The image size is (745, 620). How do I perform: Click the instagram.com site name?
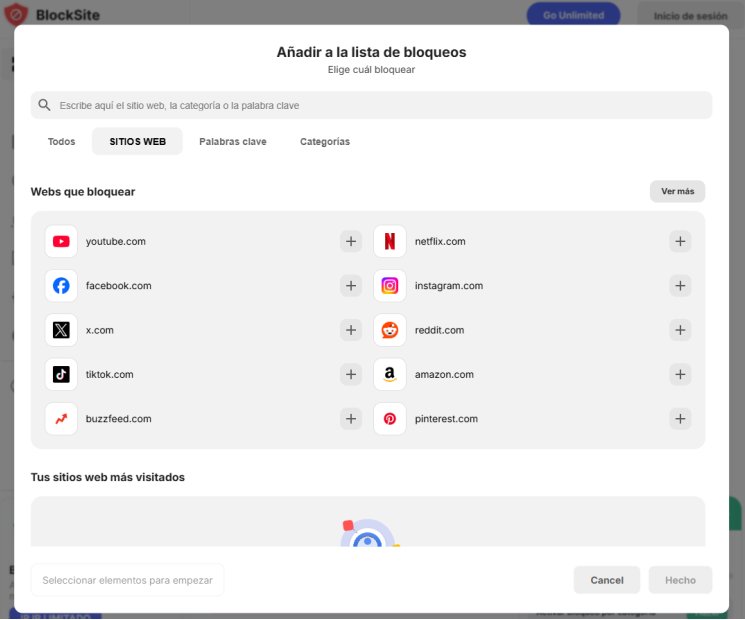click(449, 286)
